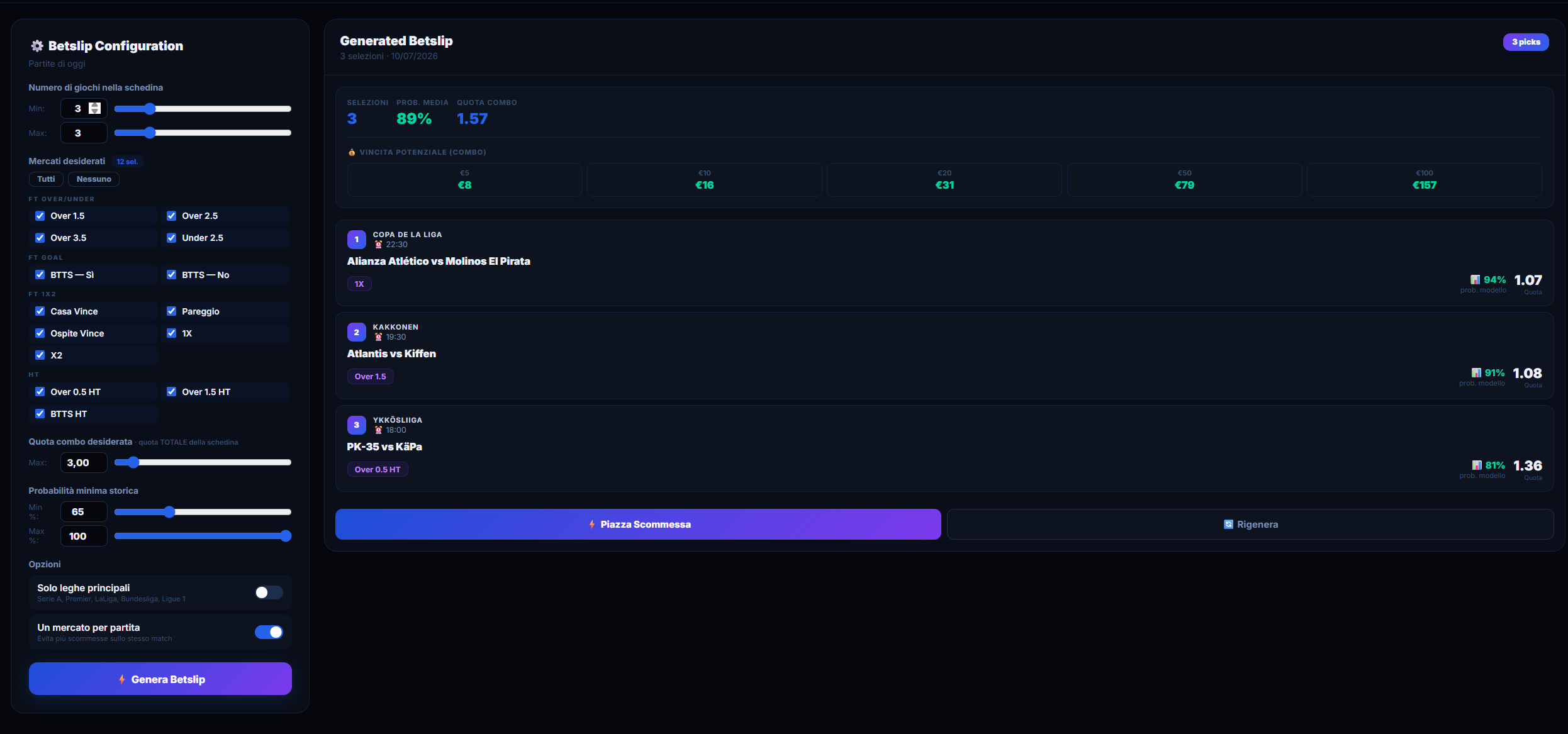Uncheck BTTS — No checkbox

pos(171,275)
